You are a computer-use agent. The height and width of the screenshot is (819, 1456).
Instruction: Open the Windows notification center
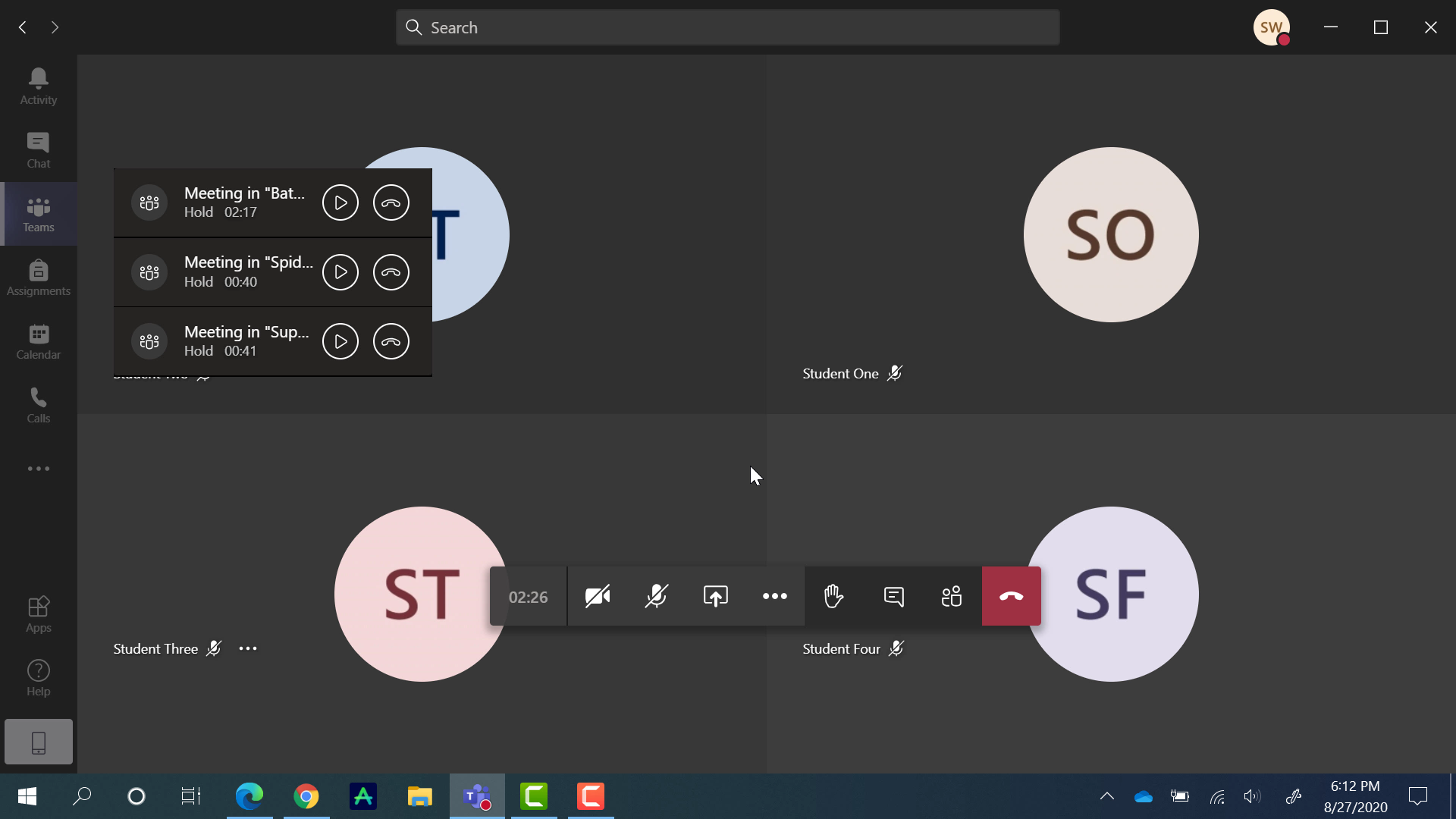(1418, 796)
